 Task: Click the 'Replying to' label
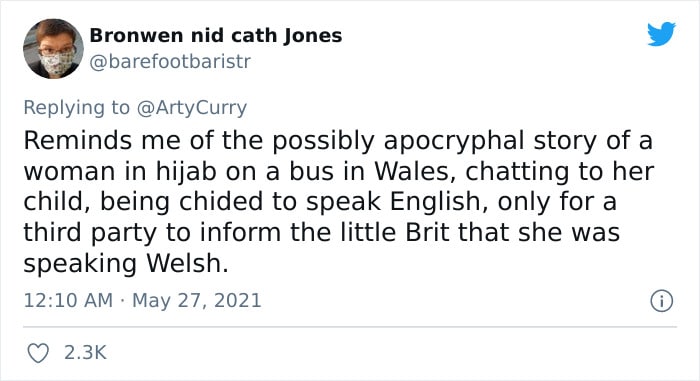[76, 108]
